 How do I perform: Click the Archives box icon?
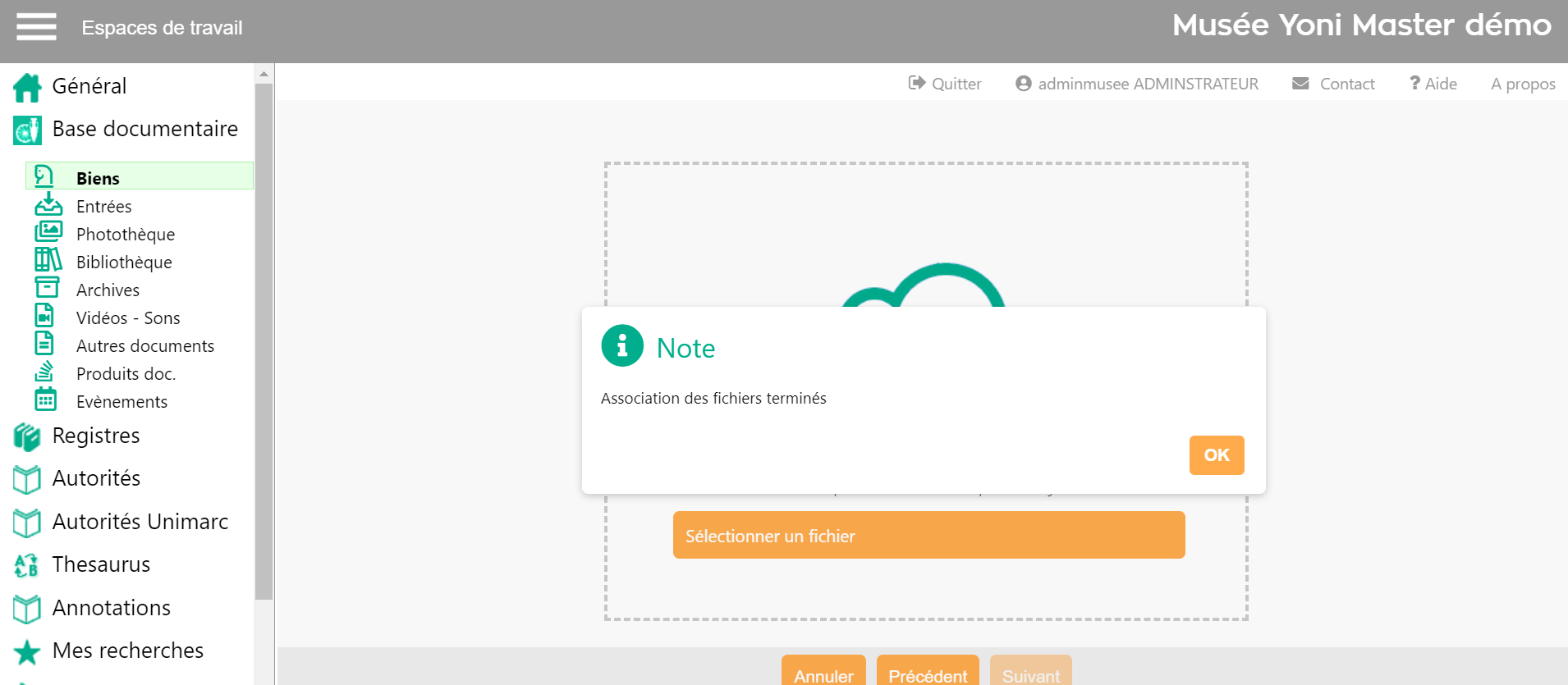[47, 288]
